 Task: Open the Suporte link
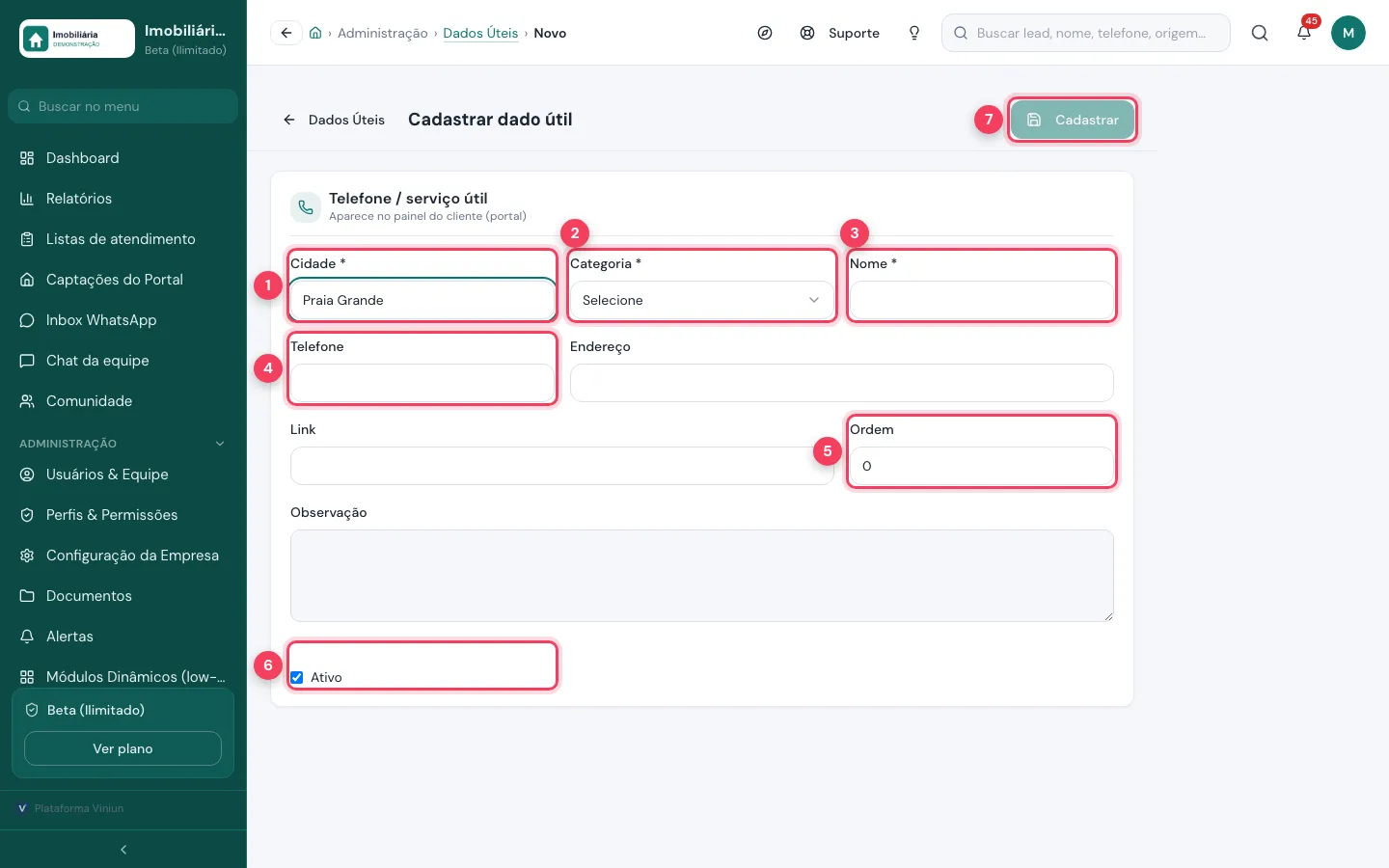[x=839, y=33]
